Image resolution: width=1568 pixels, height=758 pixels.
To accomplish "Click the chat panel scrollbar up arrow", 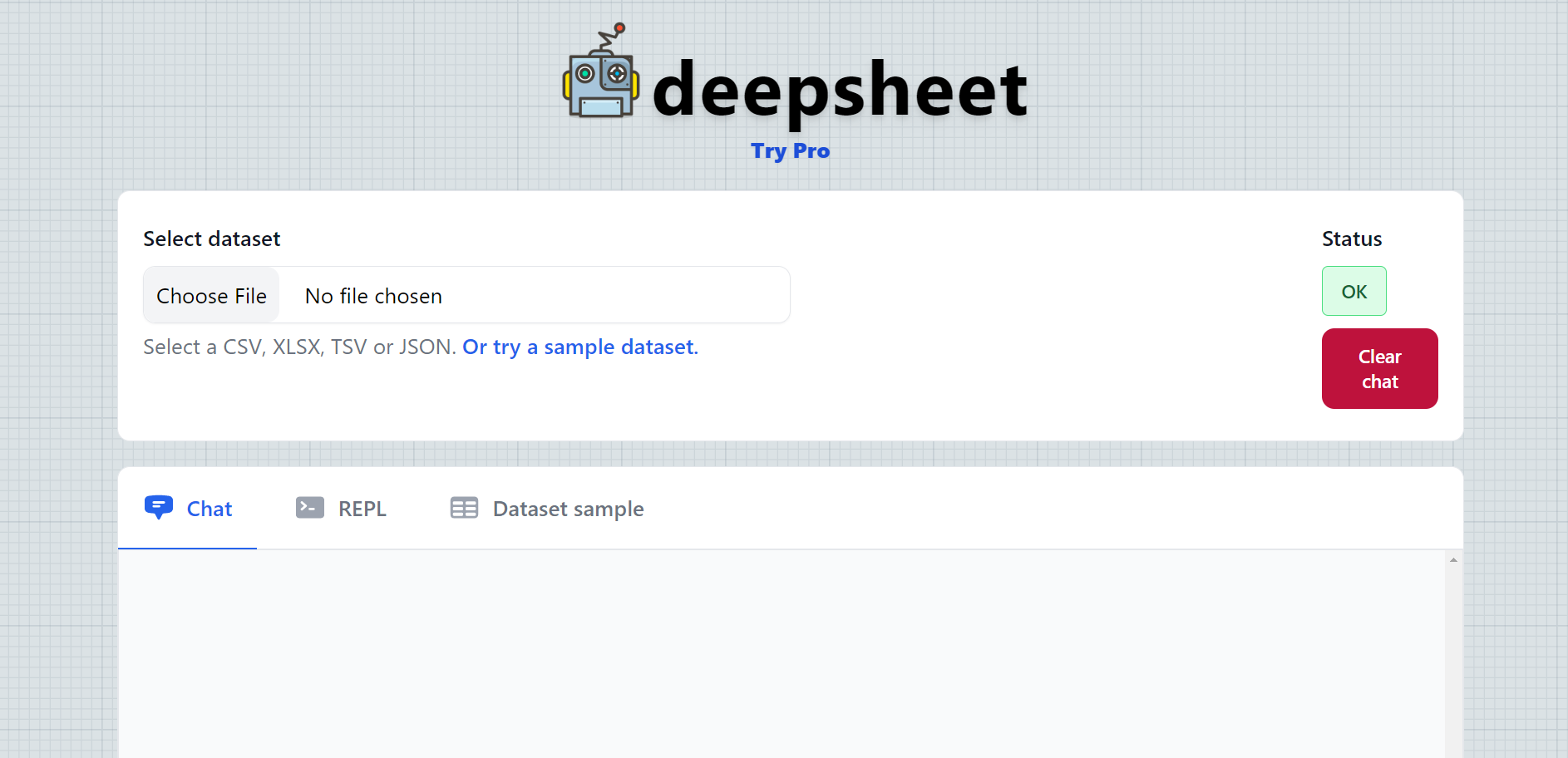I will (x=1454, y=559).
